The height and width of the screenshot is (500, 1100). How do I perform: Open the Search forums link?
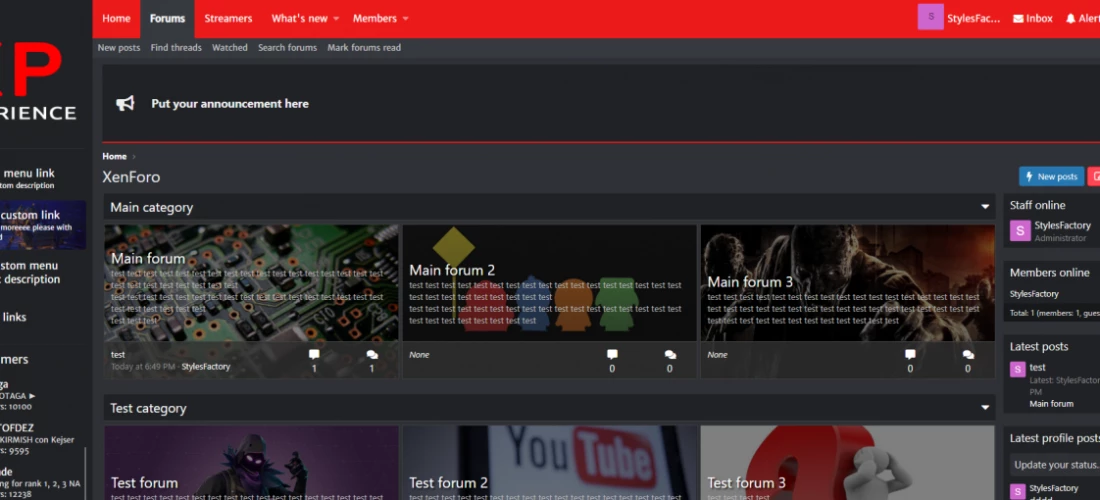pyautogui.click(x=287, y=48)
